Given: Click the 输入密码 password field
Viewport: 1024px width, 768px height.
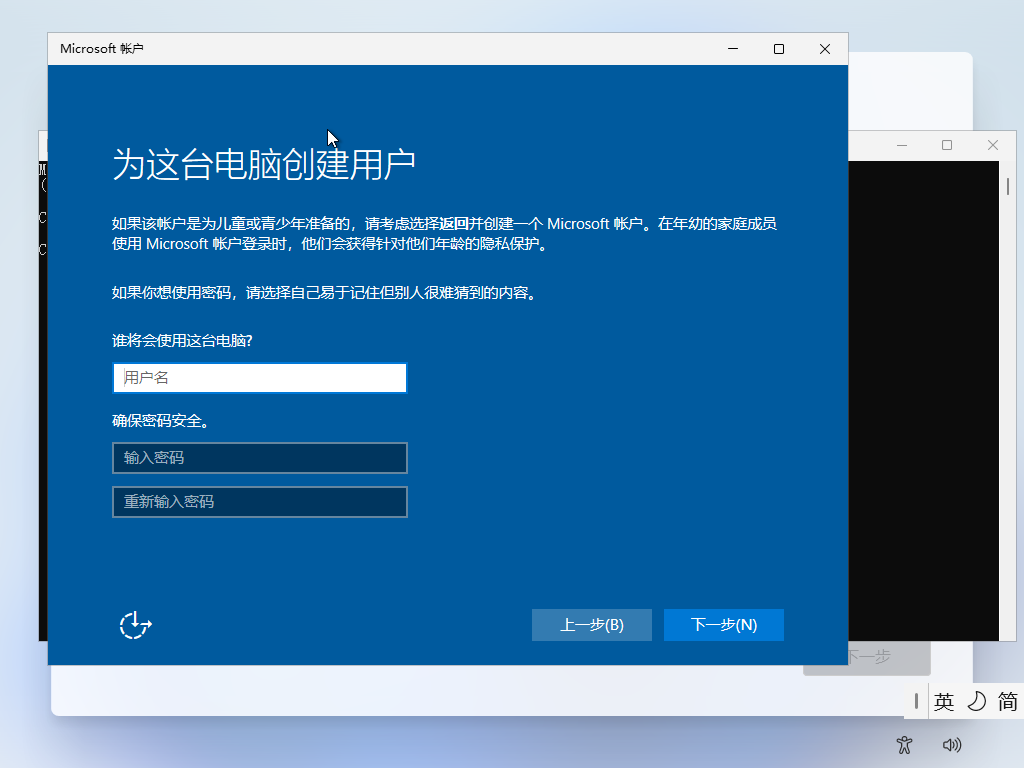Looking at the screenshot, I should click(x=260, y=458).
